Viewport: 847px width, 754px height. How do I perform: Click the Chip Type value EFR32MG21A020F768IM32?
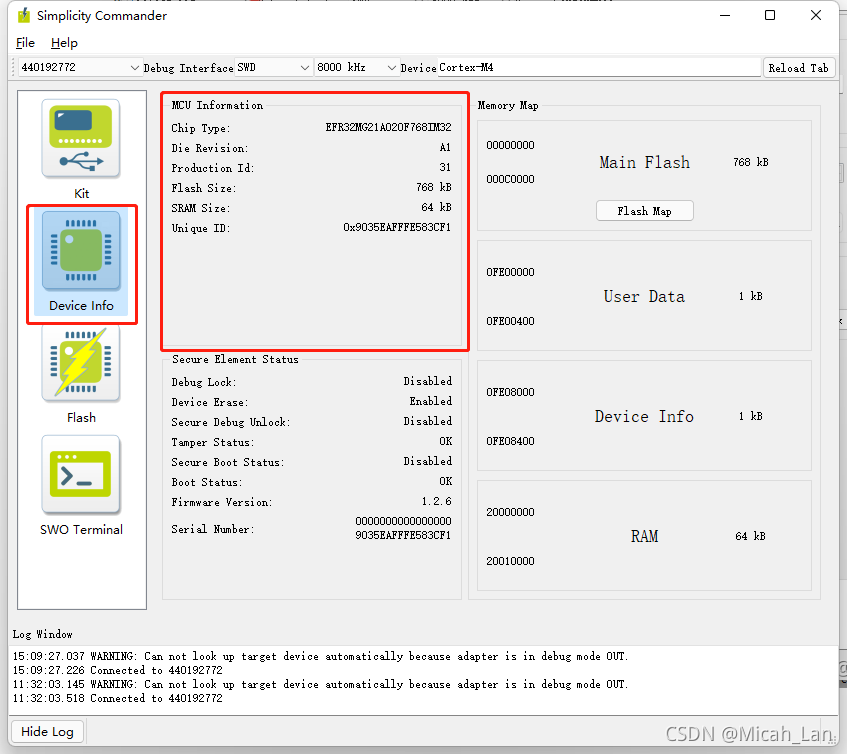(x=388, y=127)
